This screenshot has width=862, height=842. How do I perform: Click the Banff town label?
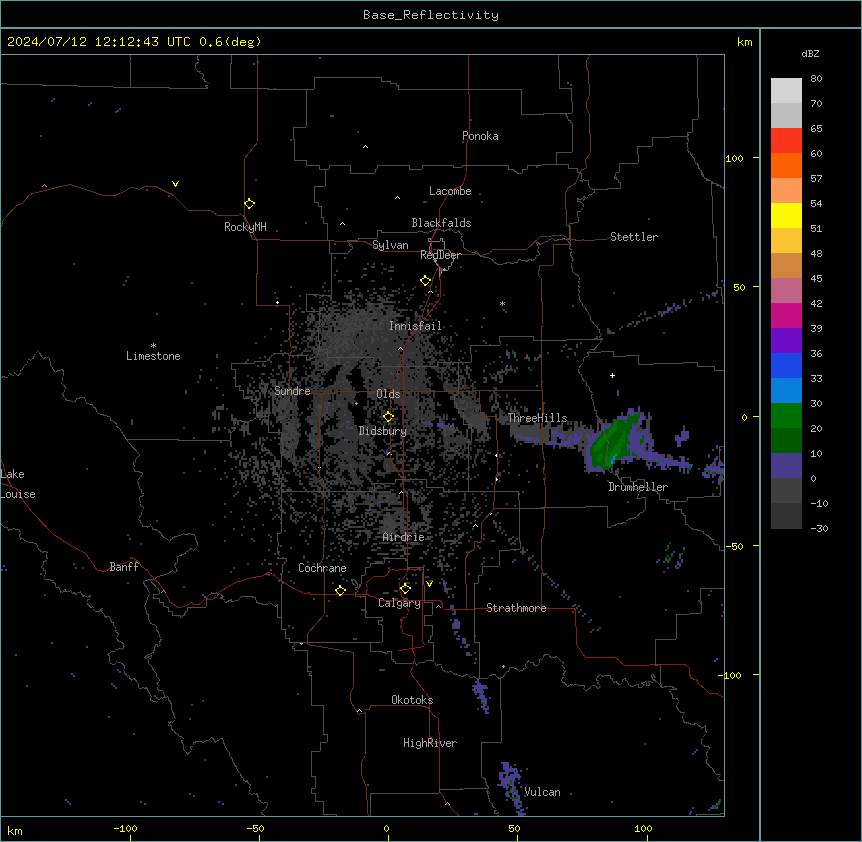click(x=124, y=567)
